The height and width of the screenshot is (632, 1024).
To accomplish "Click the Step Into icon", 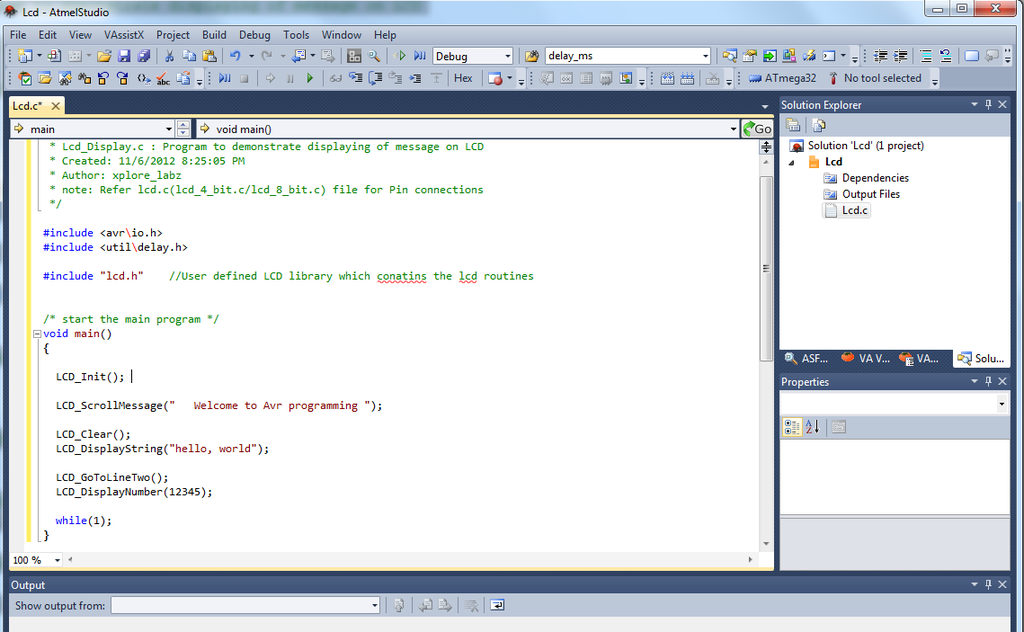I will point(356,78).
